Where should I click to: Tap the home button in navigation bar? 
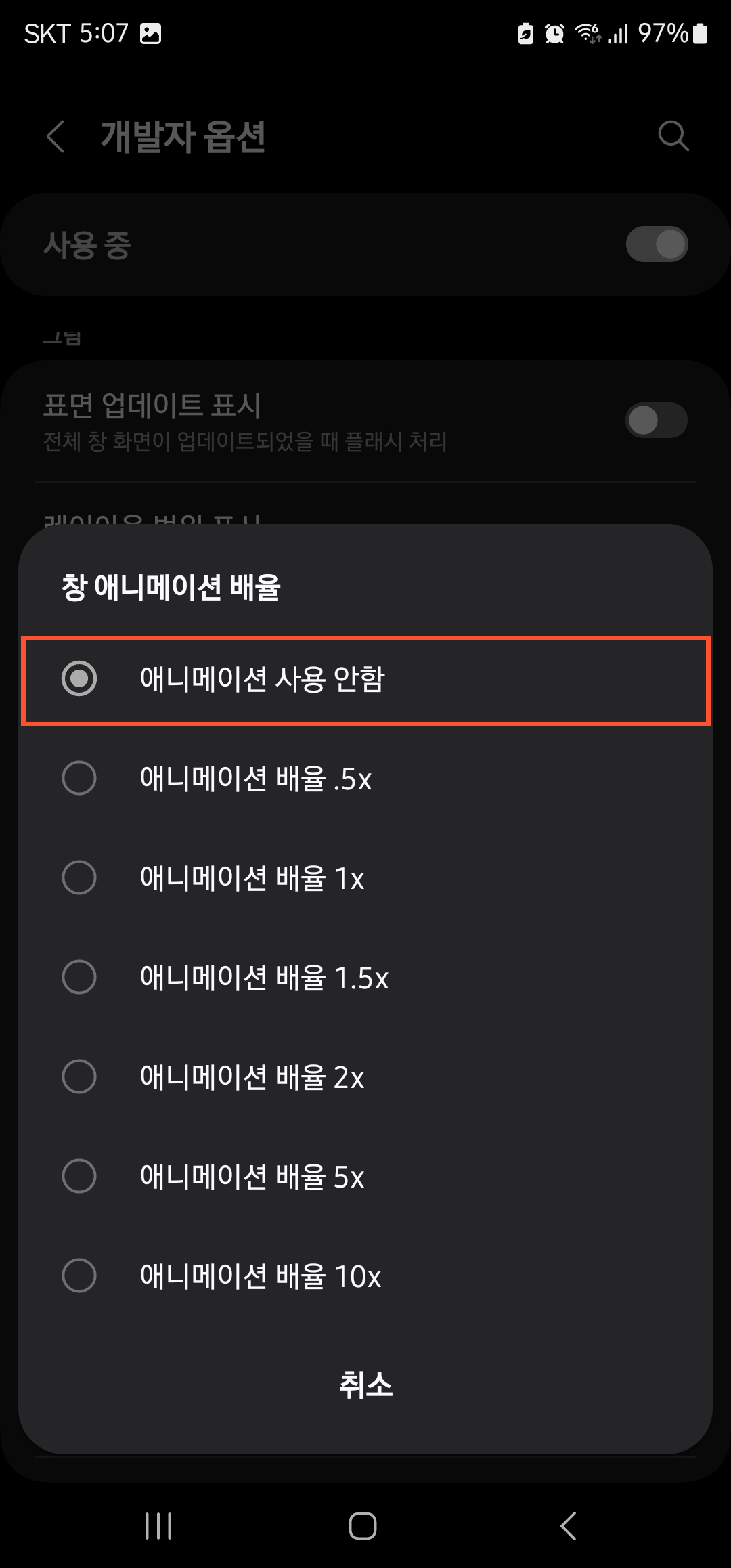click(363, 1525)
